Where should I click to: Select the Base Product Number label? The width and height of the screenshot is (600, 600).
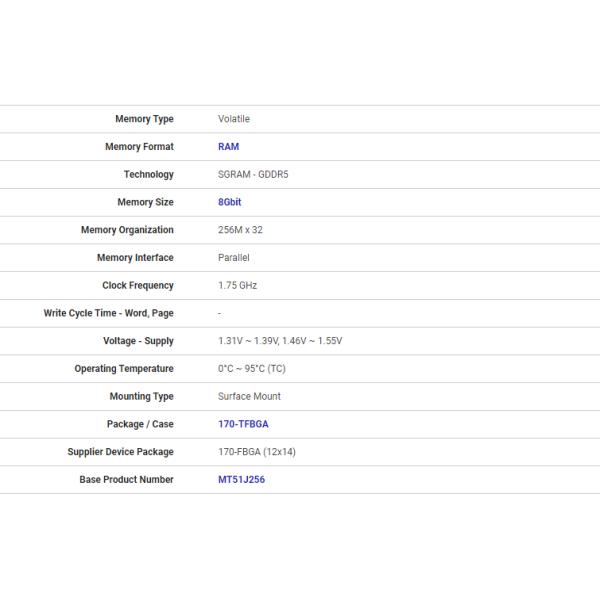(x=126, y=480)
